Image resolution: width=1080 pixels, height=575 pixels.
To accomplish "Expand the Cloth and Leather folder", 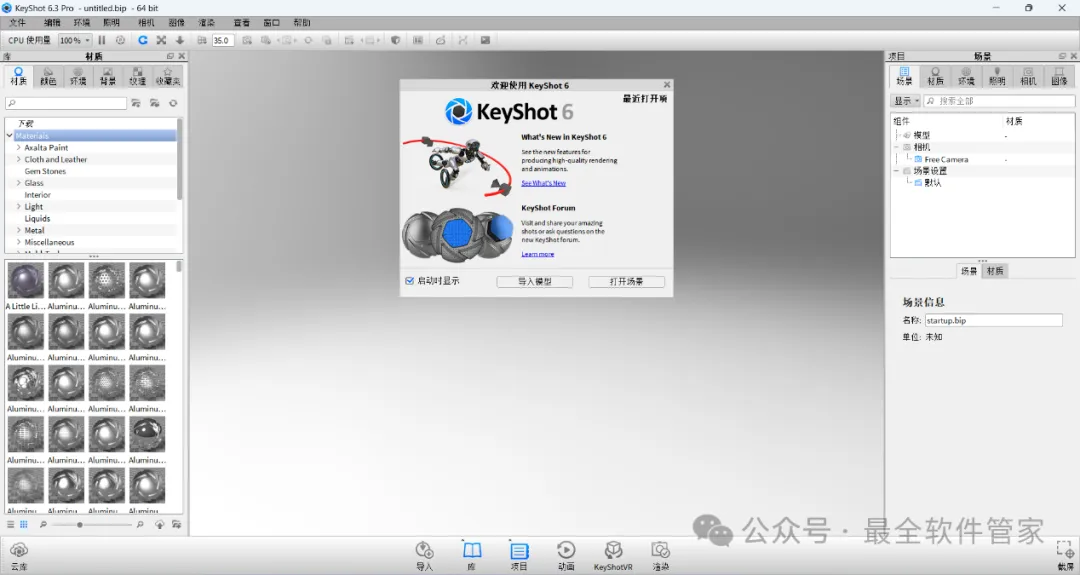I will [19, 159].
